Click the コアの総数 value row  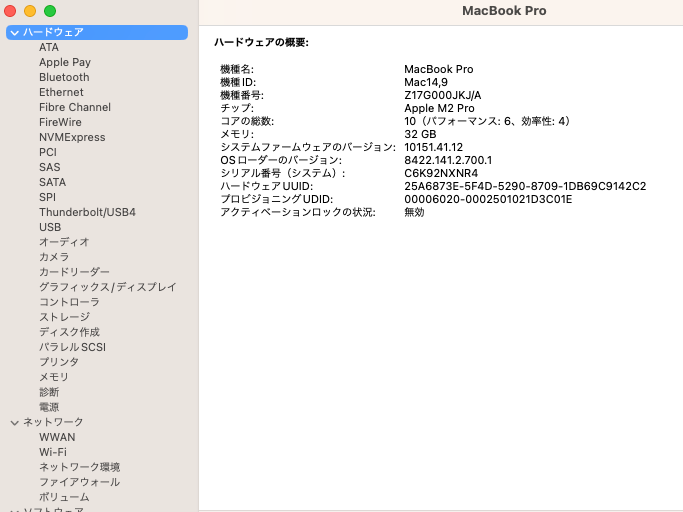pos(487,121)
